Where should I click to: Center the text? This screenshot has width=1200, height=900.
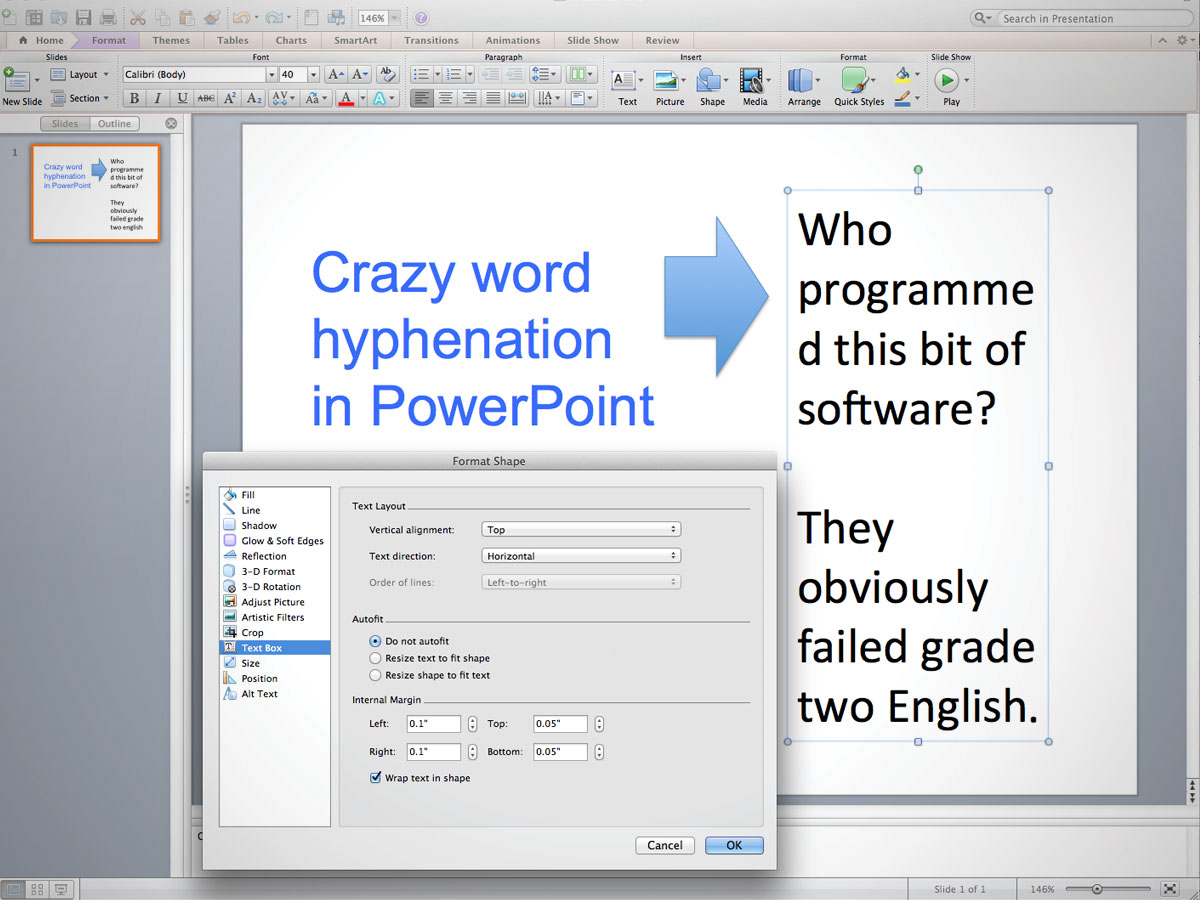point(445,98)
